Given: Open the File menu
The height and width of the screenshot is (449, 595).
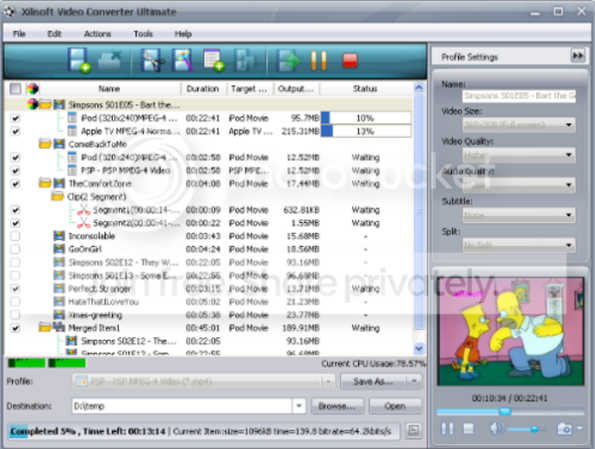Looking at the screenshot, I should (19, 34).
